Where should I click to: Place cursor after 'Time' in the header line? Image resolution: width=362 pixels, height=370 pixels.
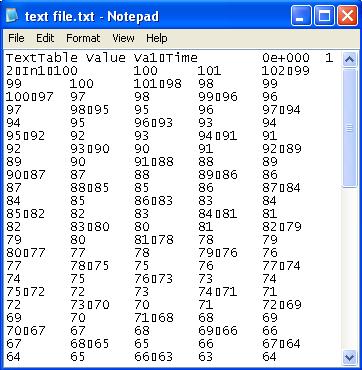tap(198, 58)
